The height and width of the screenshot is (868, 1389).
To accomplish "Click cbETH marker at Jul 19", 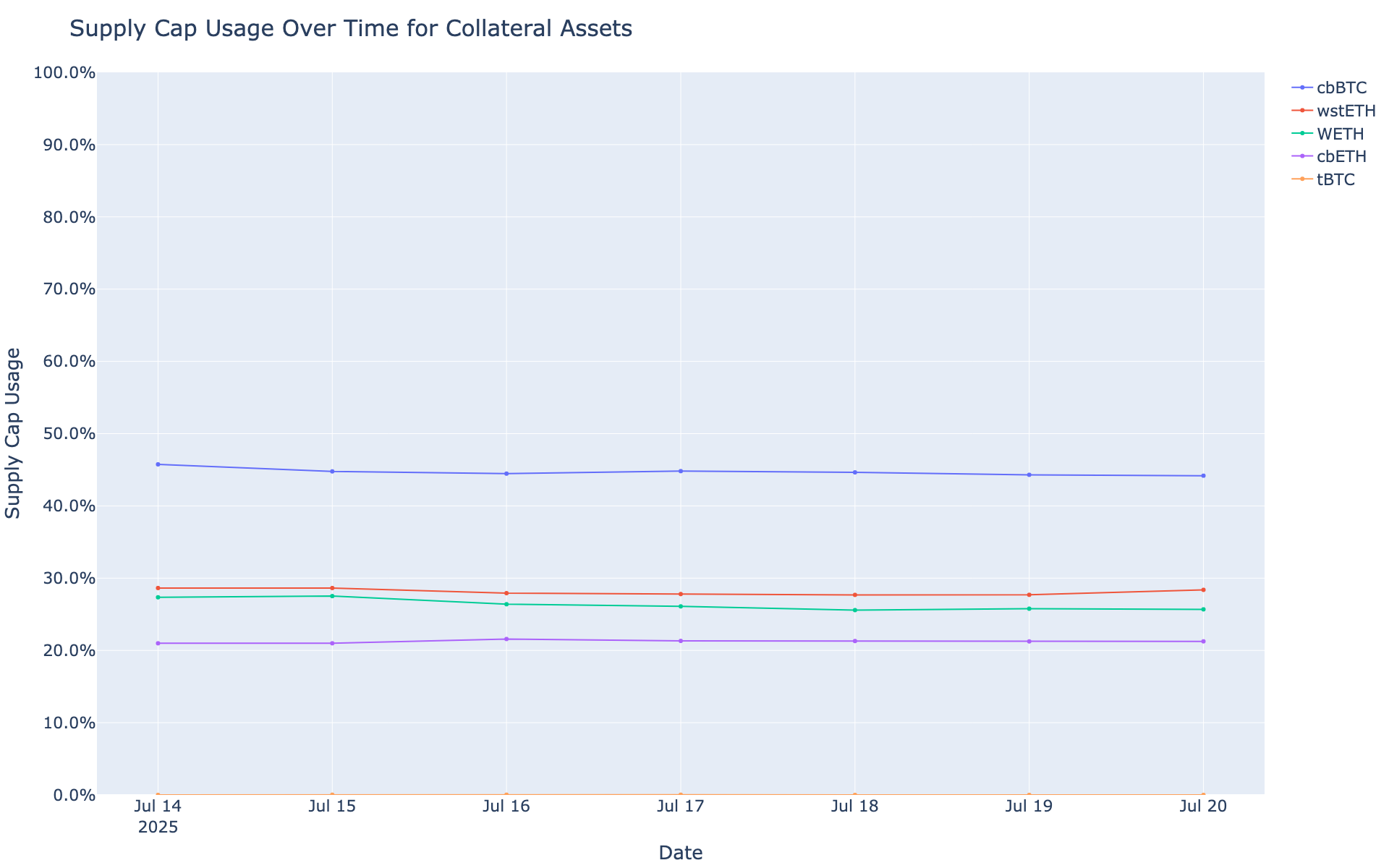I will tap(1029, 642).
